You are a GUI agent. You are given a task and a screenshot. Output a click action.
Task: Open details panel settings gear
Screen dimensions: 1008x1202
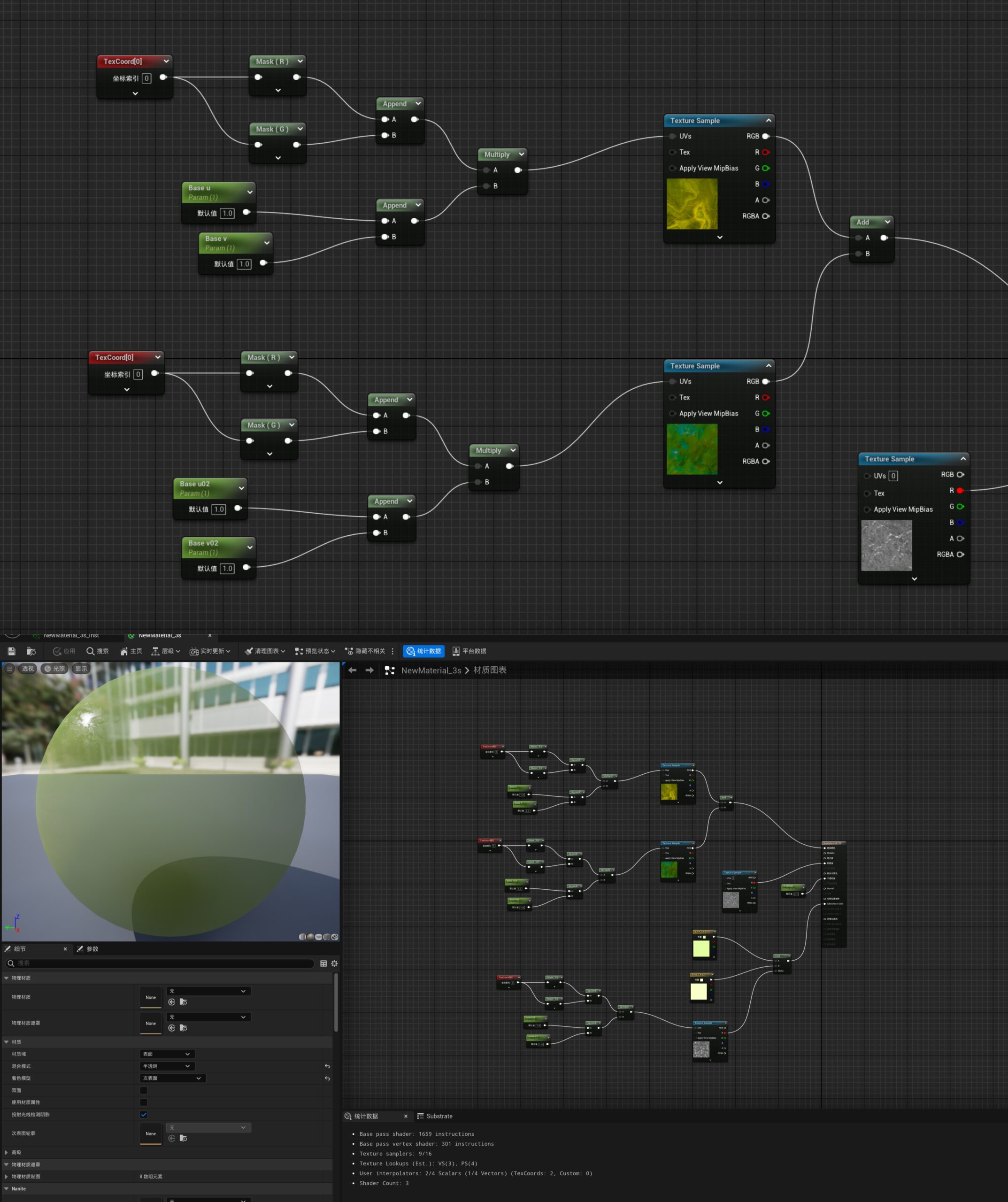(334, 963)
